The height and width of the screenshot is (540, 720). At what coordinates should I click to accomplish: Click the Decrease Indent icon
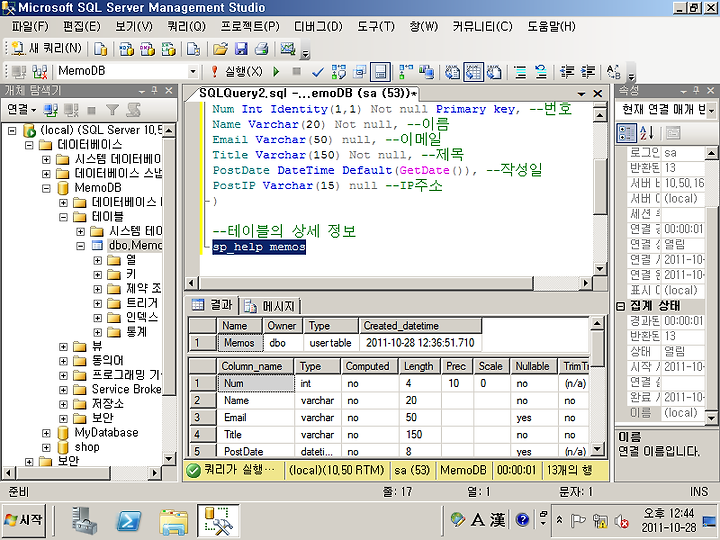click(567, 72)
